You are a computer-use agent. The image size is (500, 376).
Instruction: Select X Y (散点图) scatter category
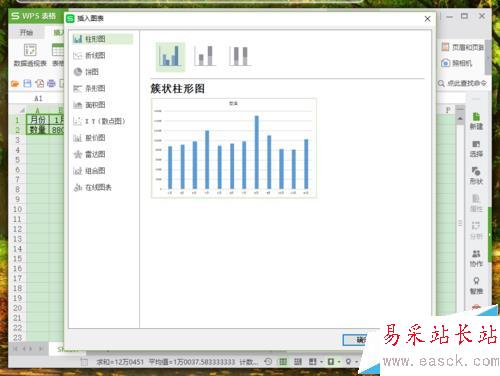[99, 121]
